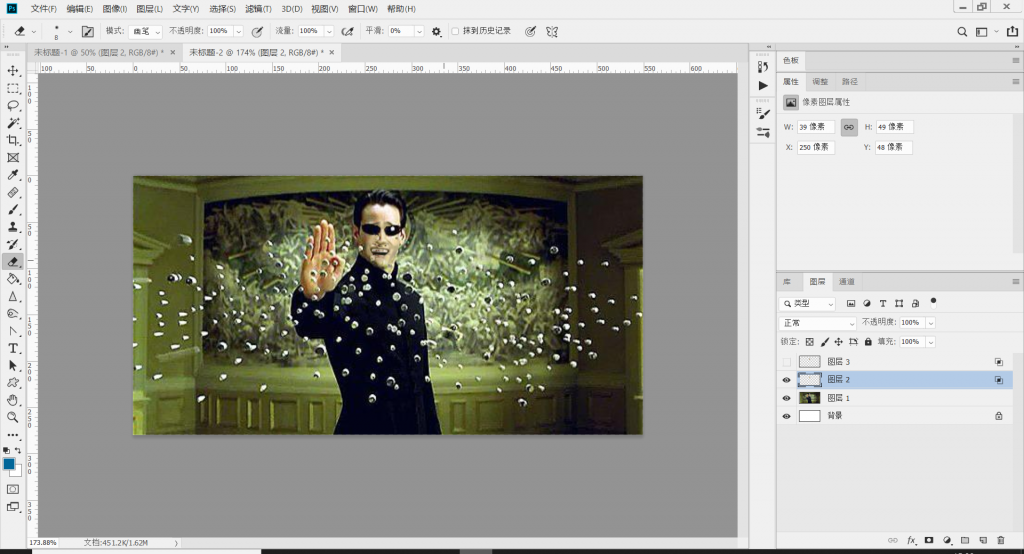The image size is (1024, 554).
Task: Add a layer style fx button
Action: coord(911,540)
